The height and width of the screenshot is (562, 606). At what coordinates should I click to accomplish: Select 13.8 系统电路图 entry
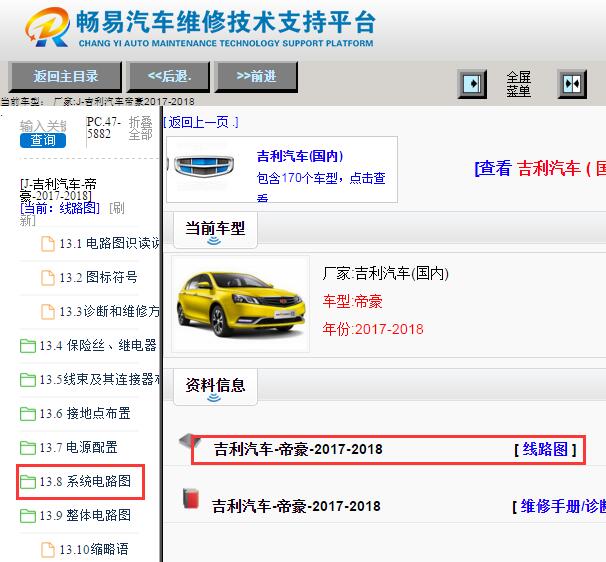[85, 481]
